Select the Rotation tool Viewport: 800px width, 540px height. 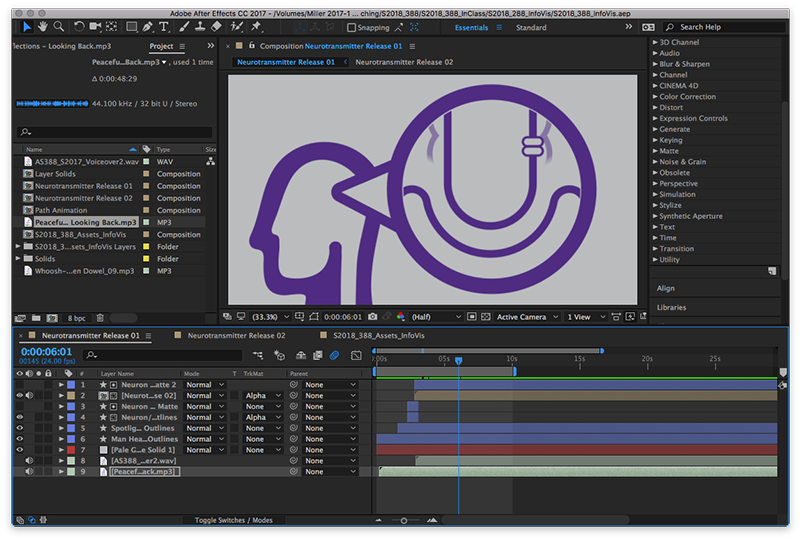click(x=79, y=27)
